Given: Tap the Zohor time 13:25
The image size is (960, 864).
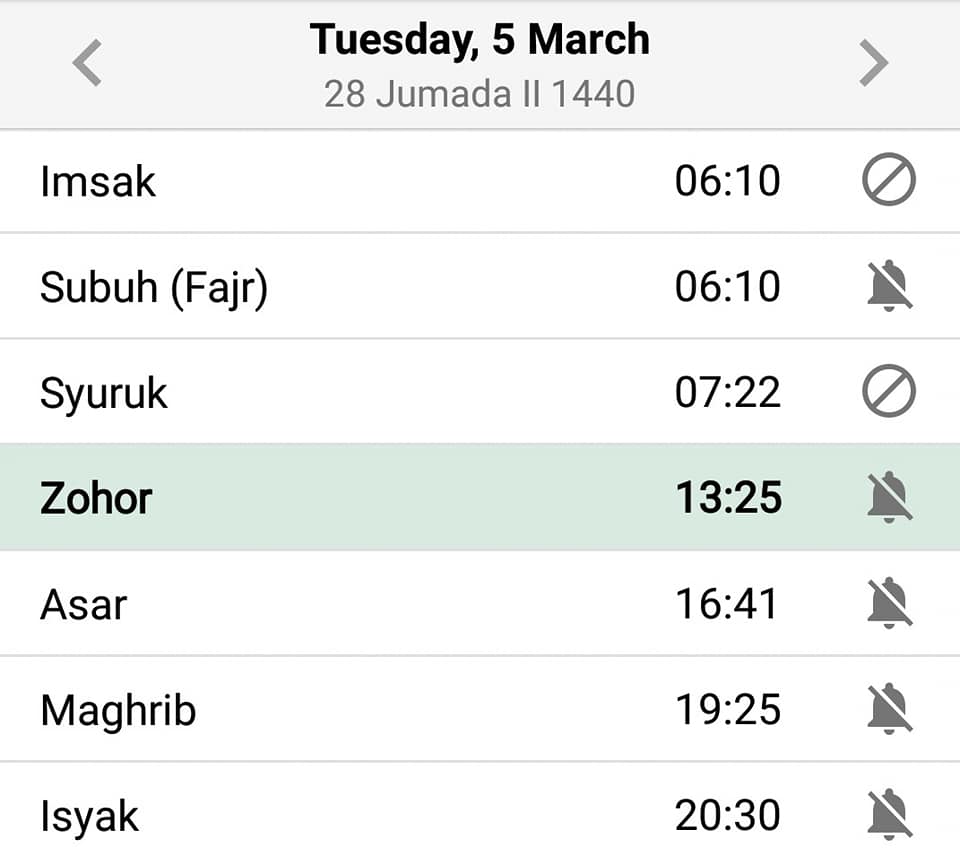Looking at the screenshot, I should (729, 497).
